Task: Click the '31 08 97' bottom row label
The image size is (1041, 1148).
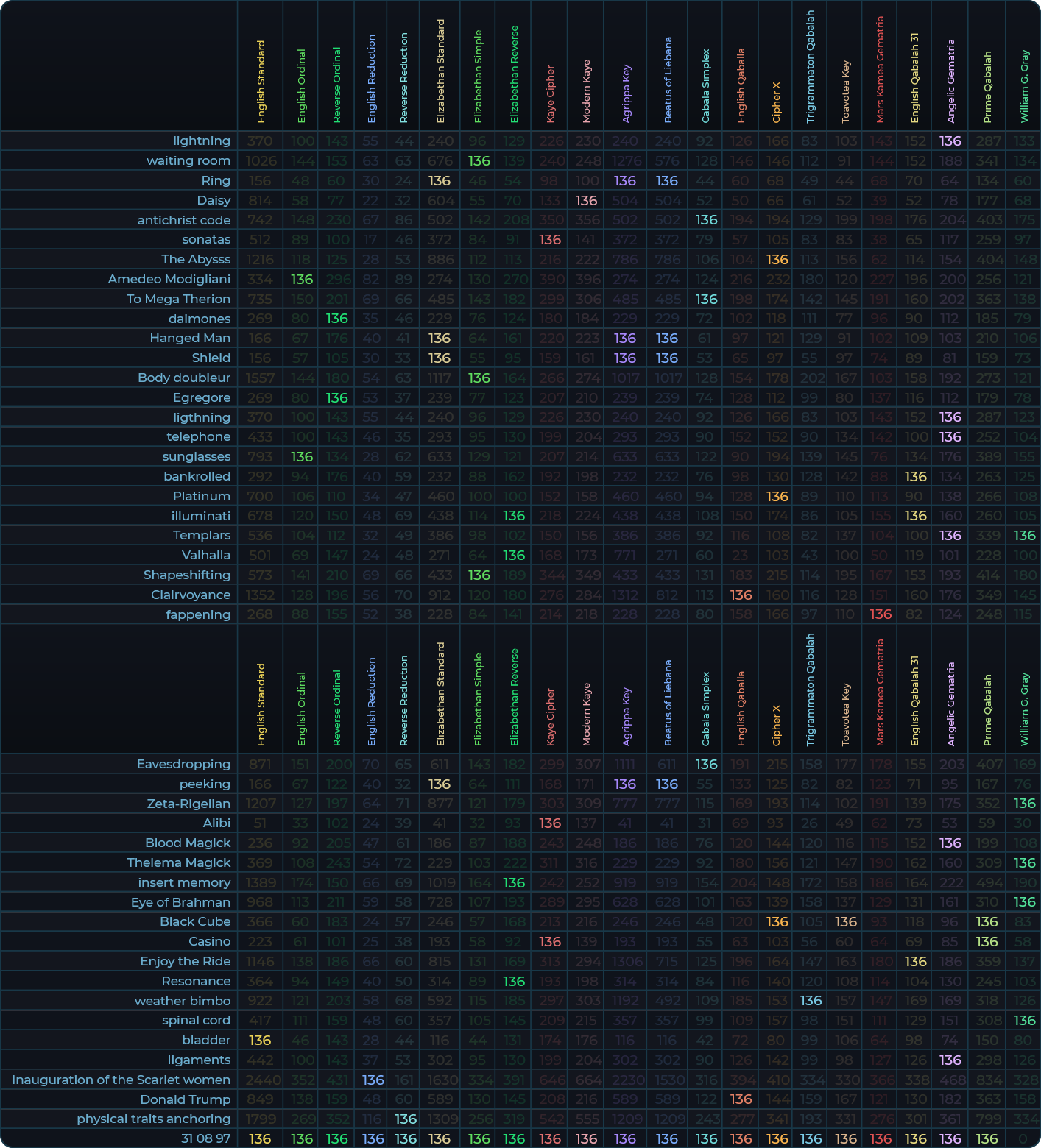Action: (205, 1138)
